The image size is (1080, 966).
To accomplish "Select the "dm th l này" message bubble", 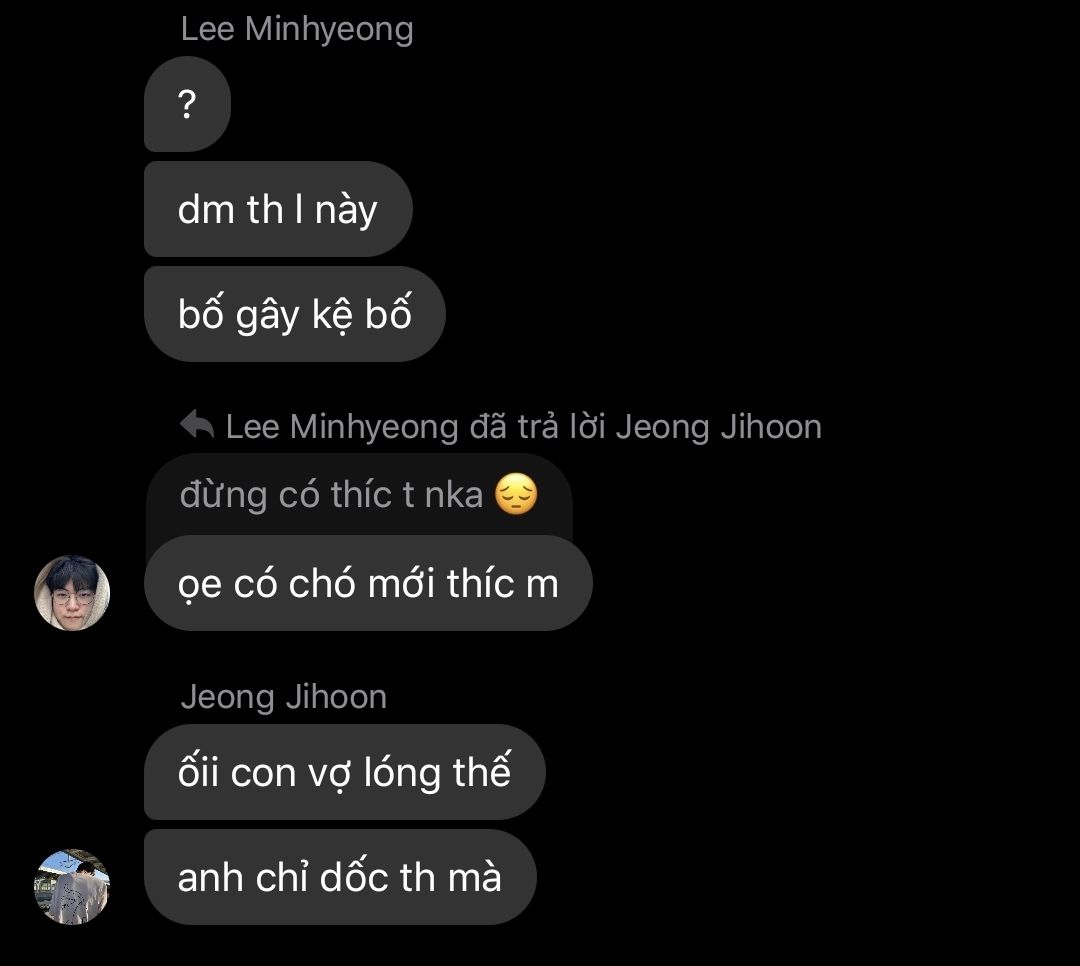I will point(278,209).
